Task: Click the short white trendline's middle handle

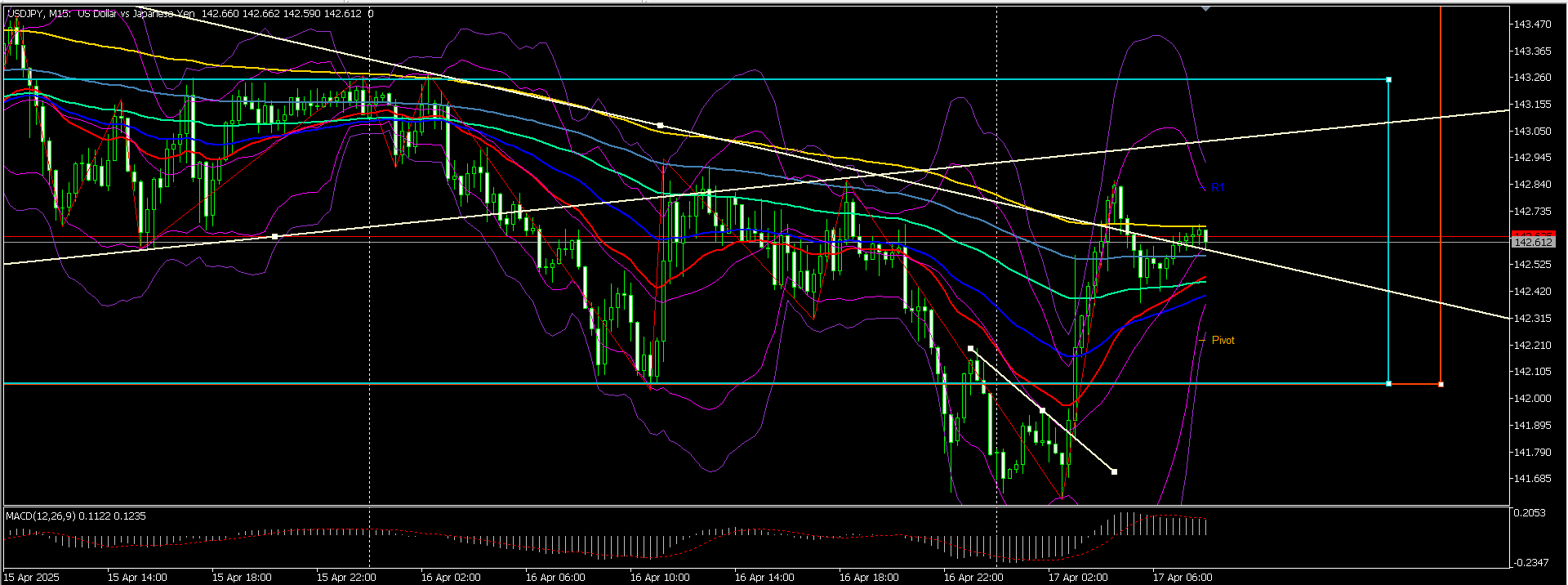Action: click(x=1043, y=410)
